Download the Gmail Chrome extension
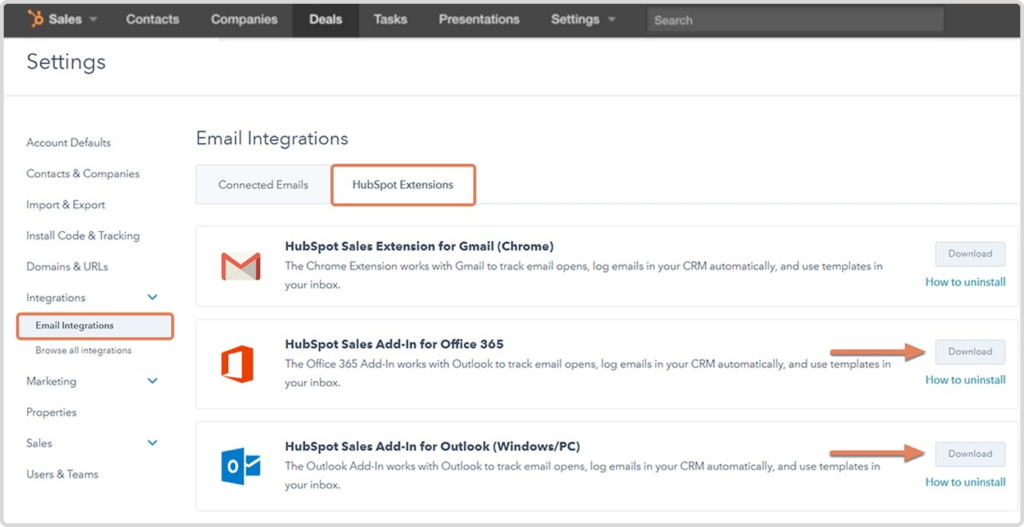 pyautogui.click(x=970, y=253)
